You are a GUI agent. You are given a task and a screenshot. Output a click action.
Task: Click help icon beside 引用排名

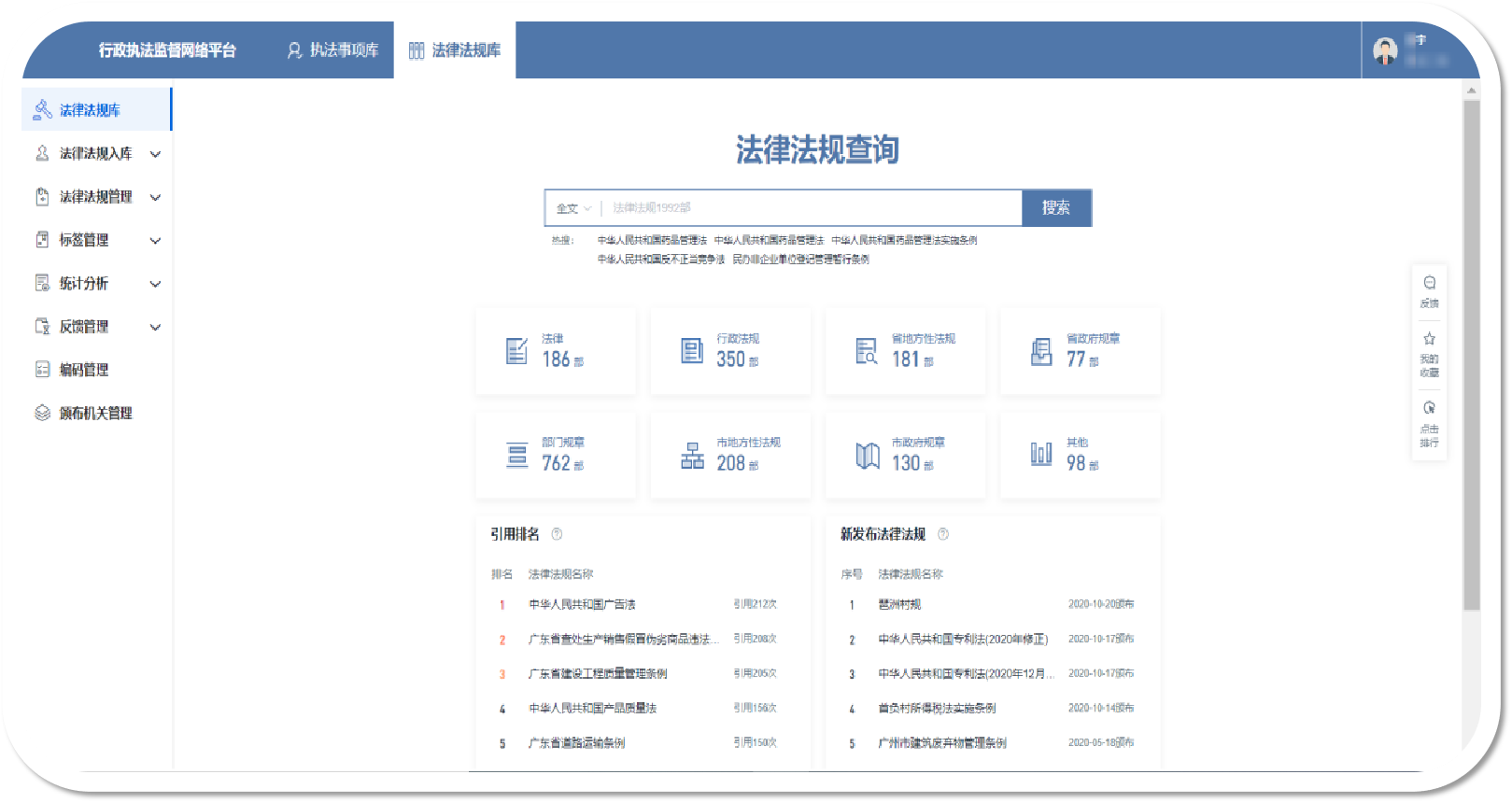(x=557, y=534)
